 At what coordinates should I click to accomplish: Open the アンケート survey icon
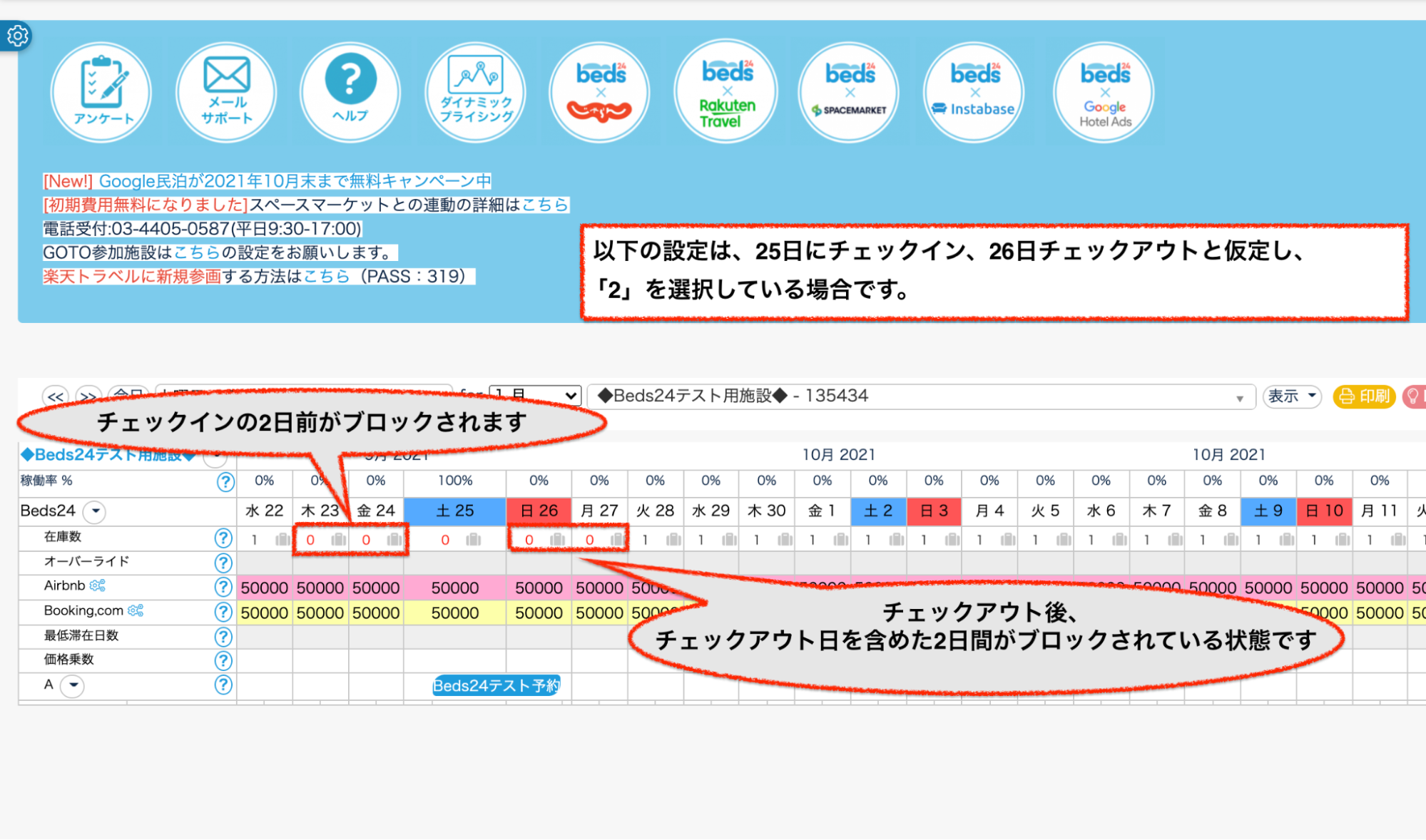101,93
